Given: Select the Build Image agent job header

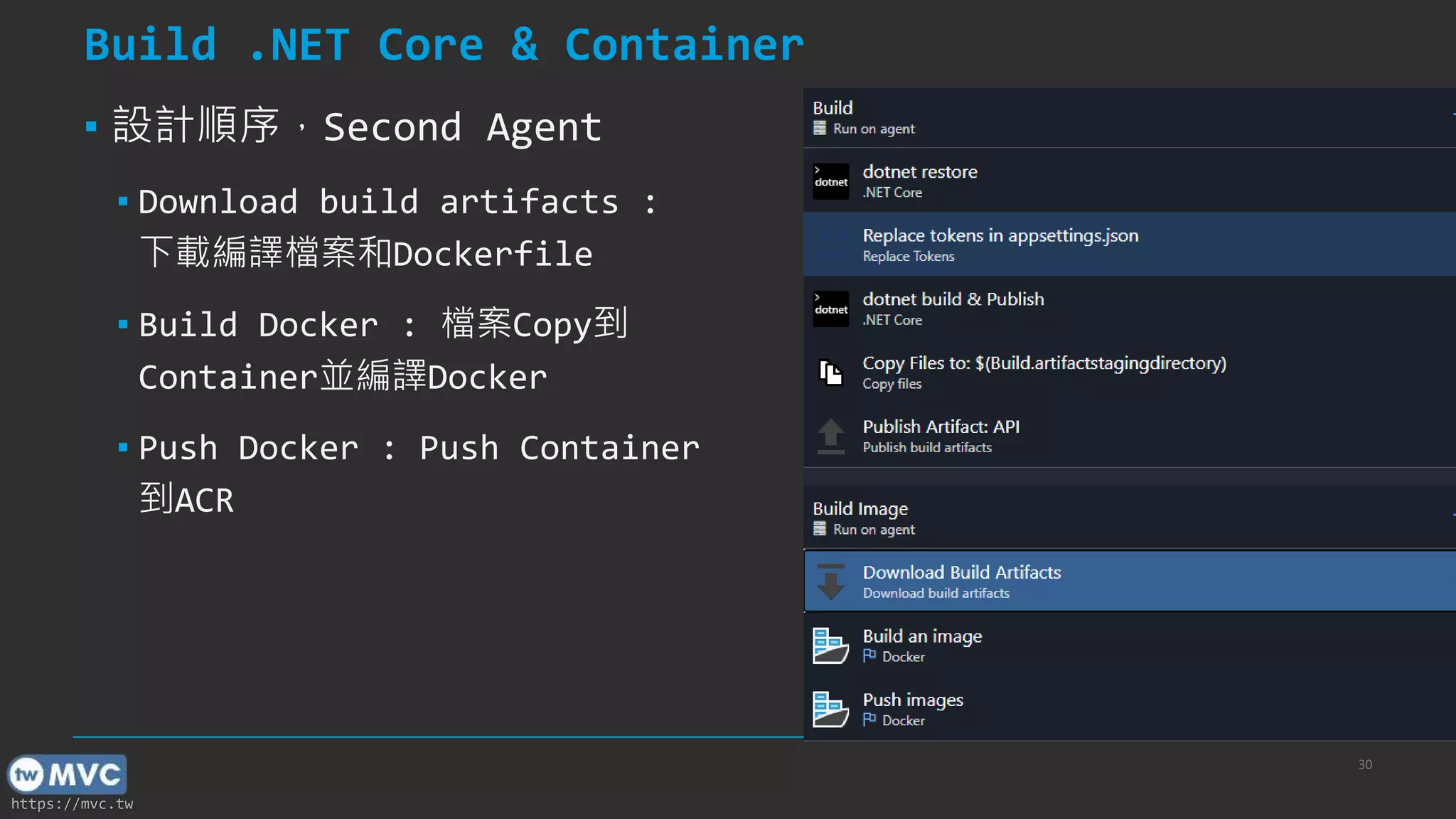Looking at the screenshot, I should (1130, 518).
